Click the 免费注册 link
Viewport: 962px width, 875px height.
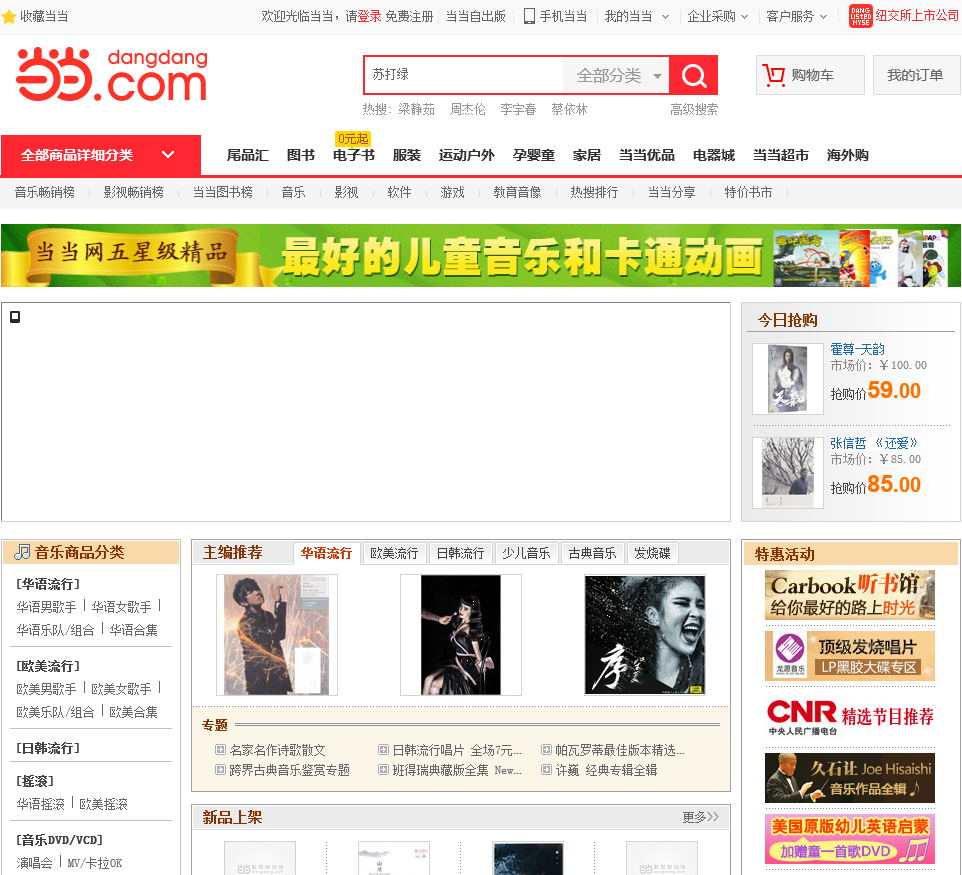(409, 17)
